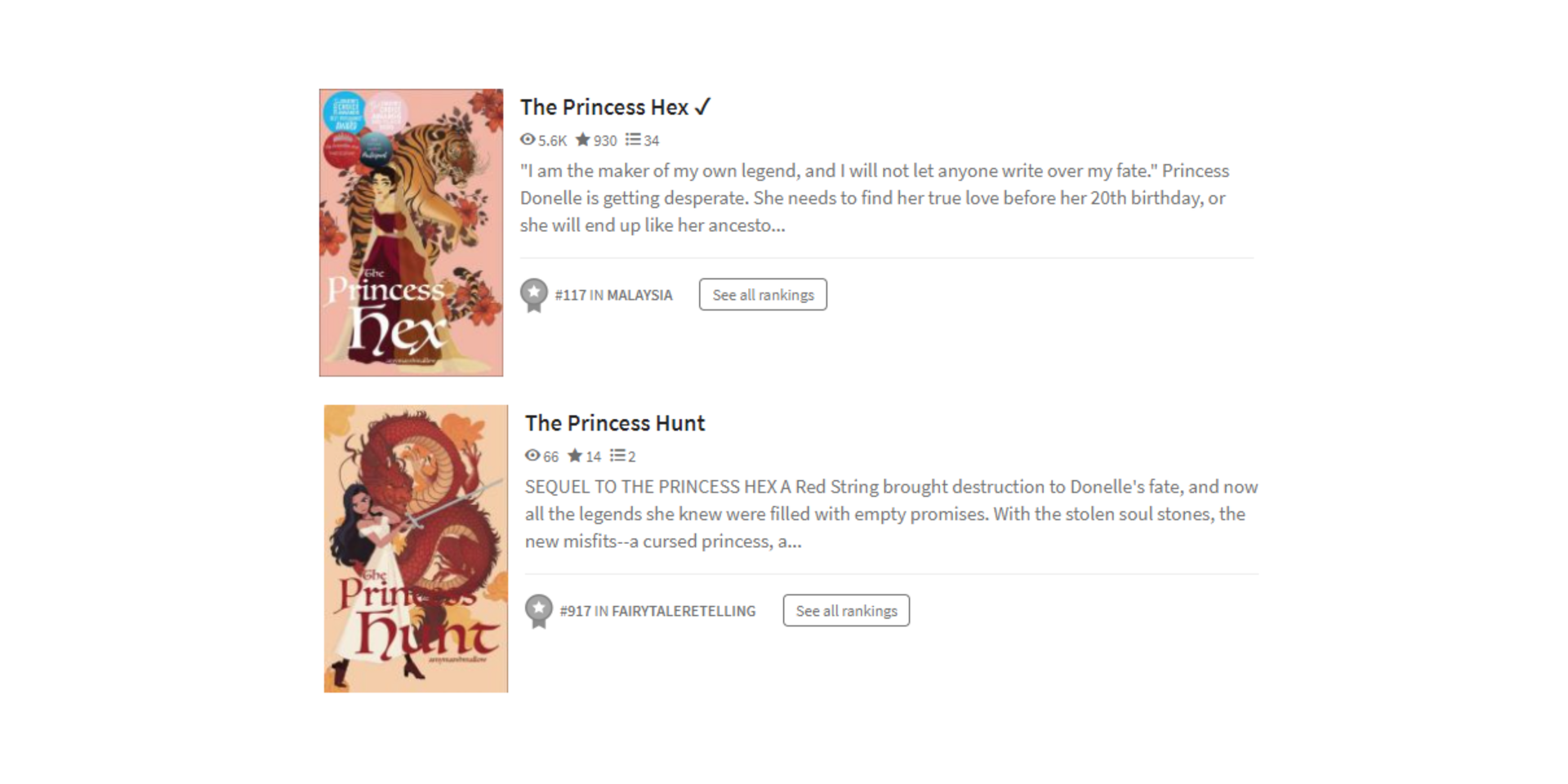
Task: Click the ranking medal icon beside #117 in Malaysia
Action: coord(534,295)
